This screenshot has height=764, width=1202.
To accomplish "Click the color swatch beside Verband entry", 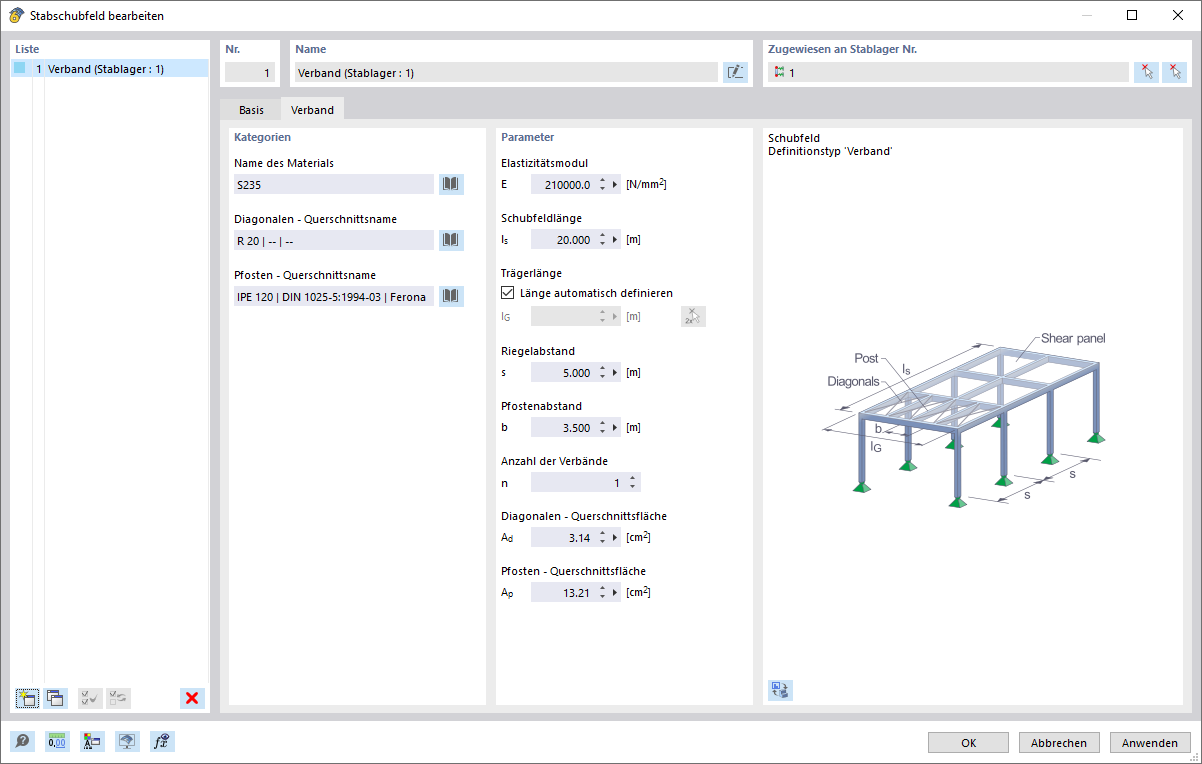I will click(17, 67).
